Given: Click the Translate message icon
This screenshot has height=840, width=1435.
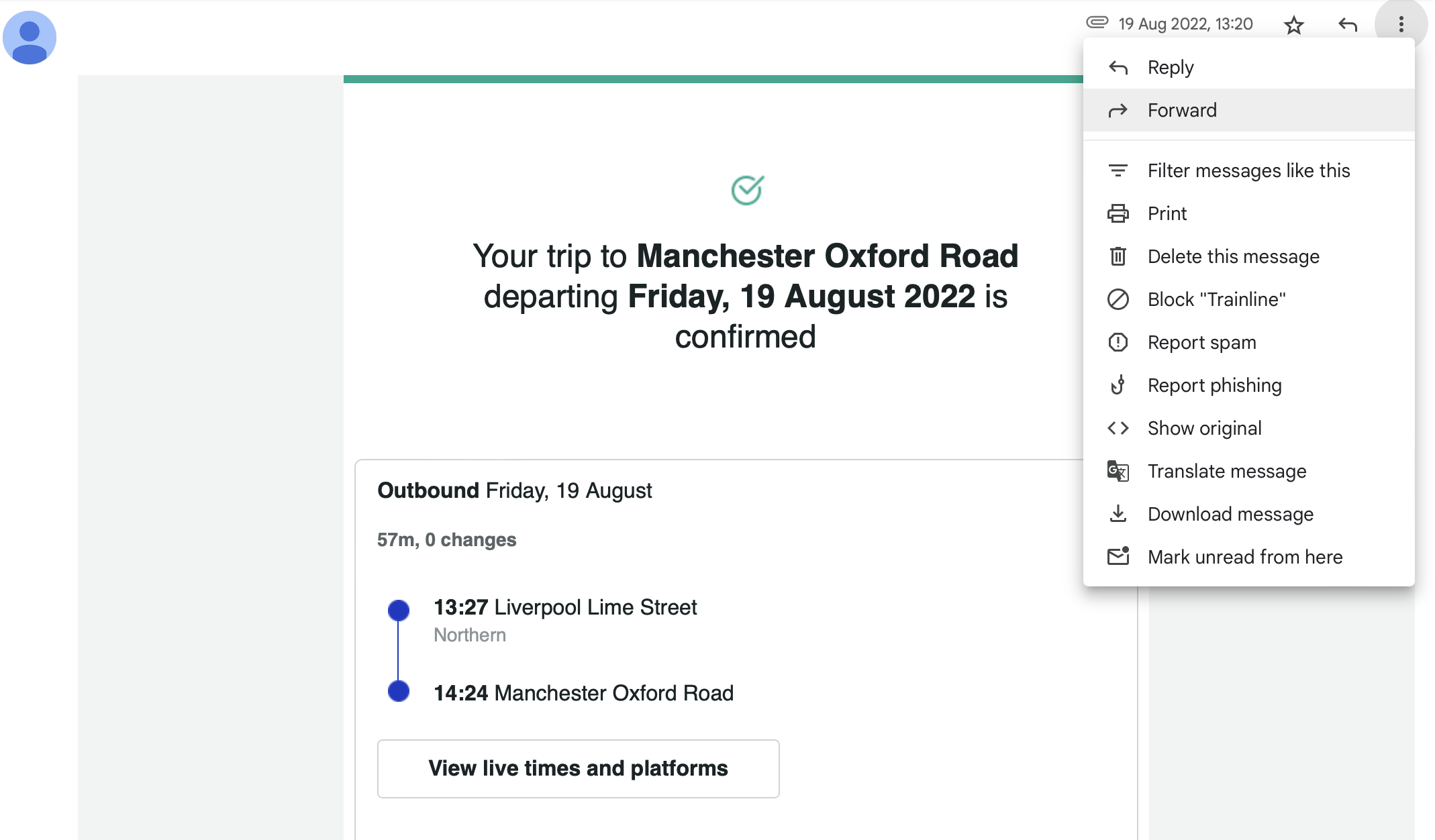Looking at the screenshot, I should [x=1118, y=472].
